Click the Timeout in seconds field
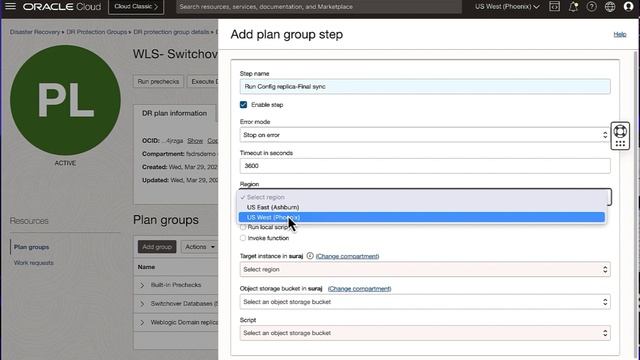Viewport: 640px width, 360px height. click(425, 166)
